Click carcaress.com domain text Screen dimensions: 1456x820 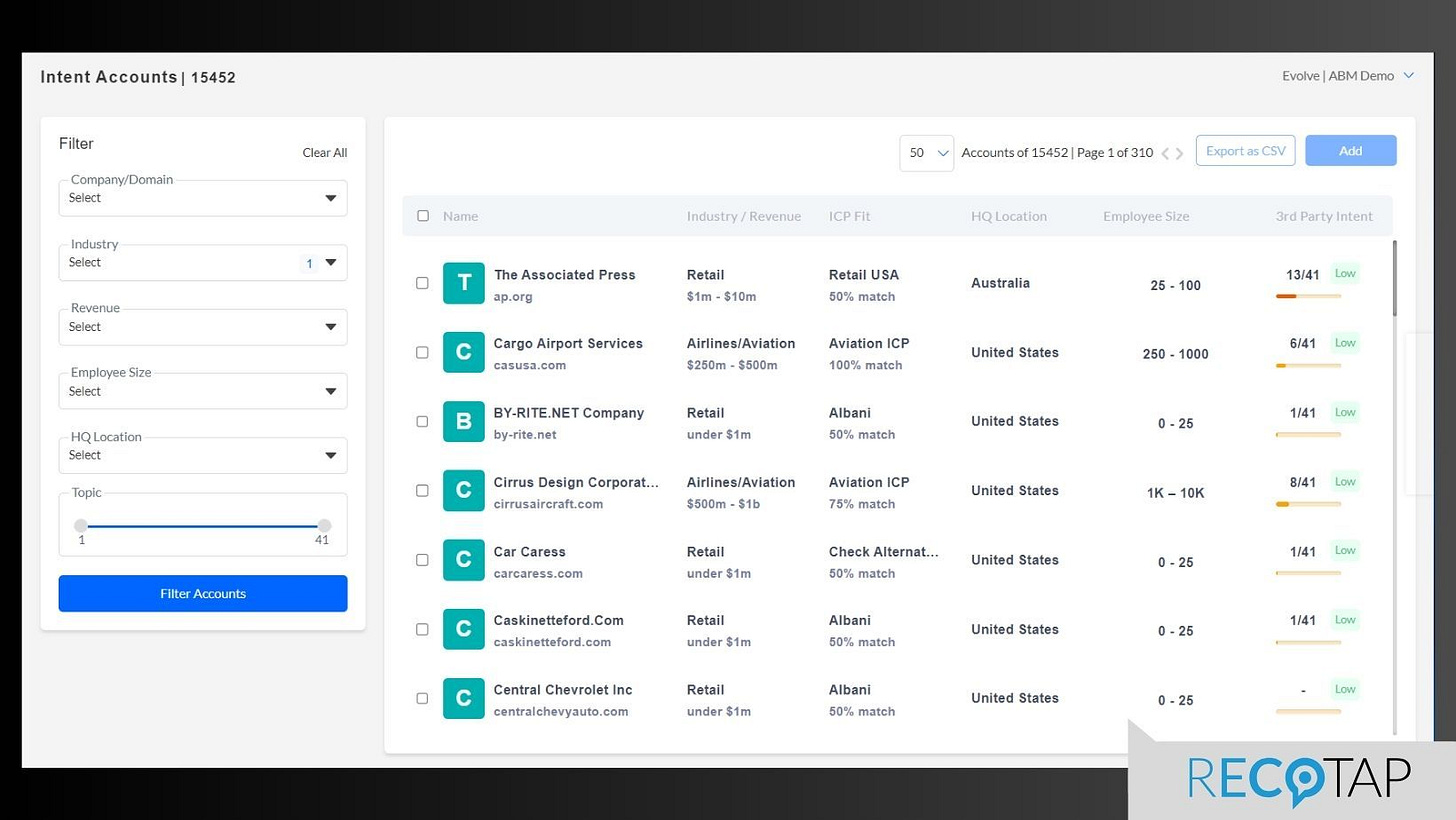click(538, 574)
